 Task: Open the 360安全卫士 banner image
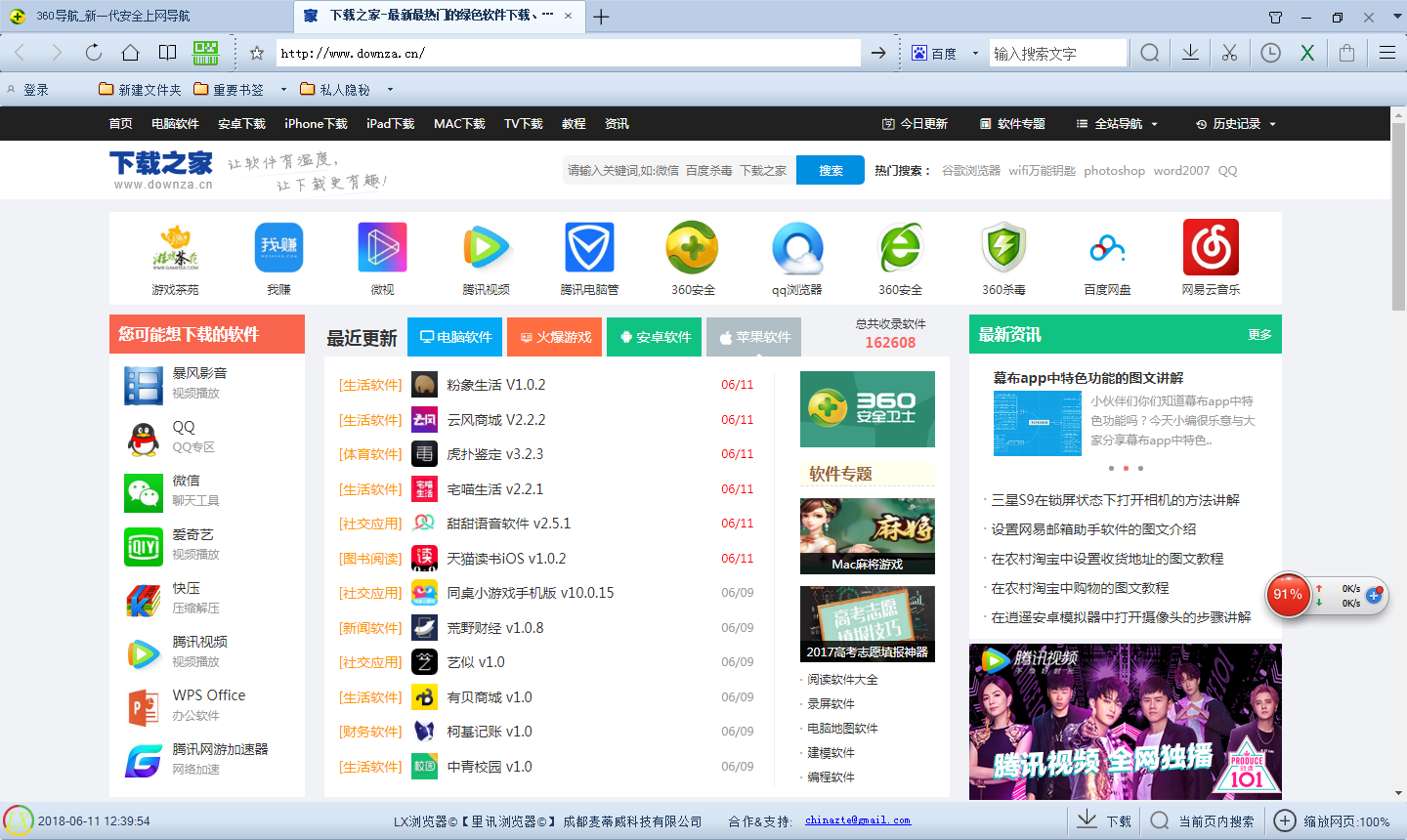tap(868, 409)
